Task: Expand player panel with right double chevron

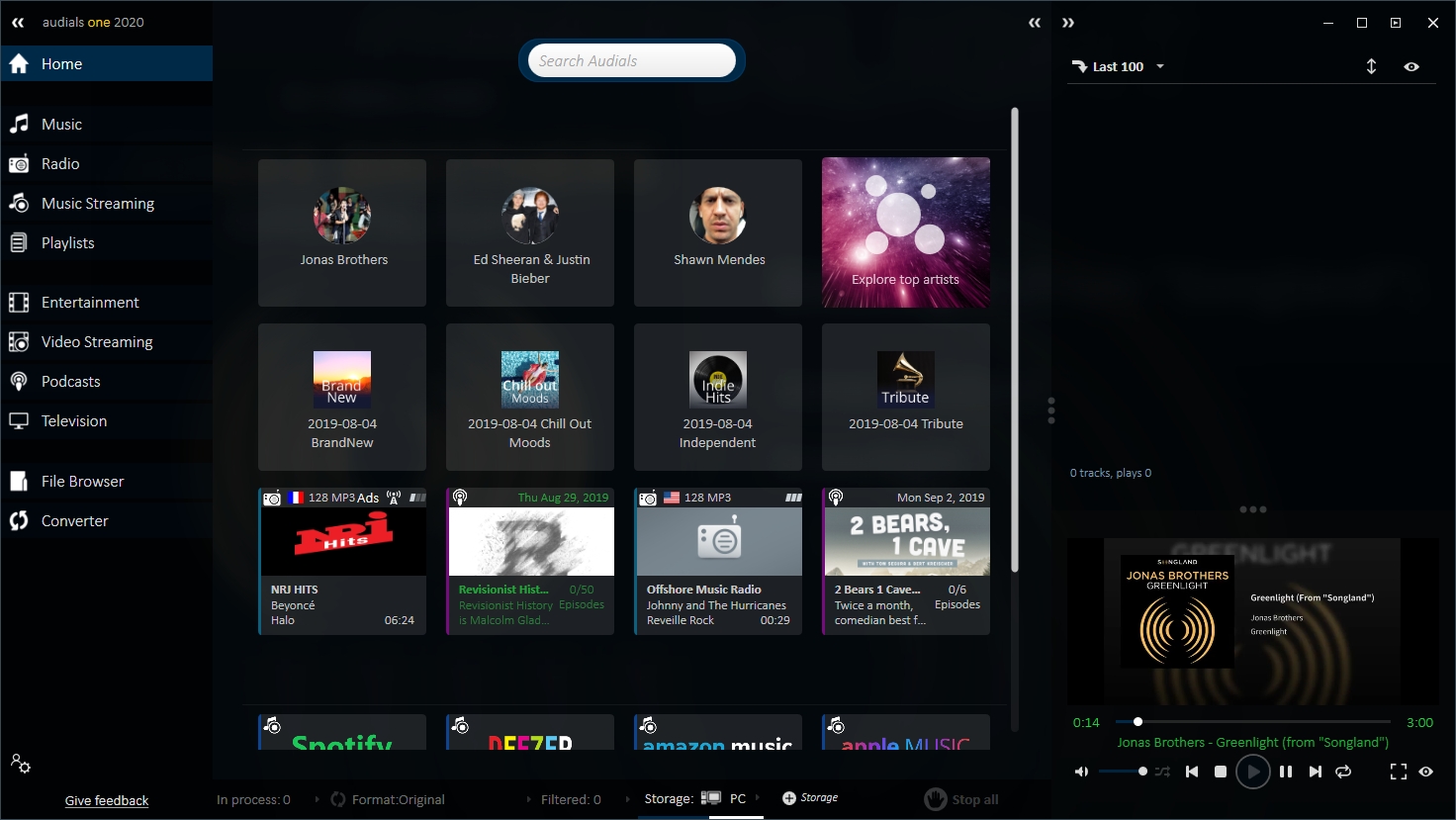Action: click(x=1068, y=23)
